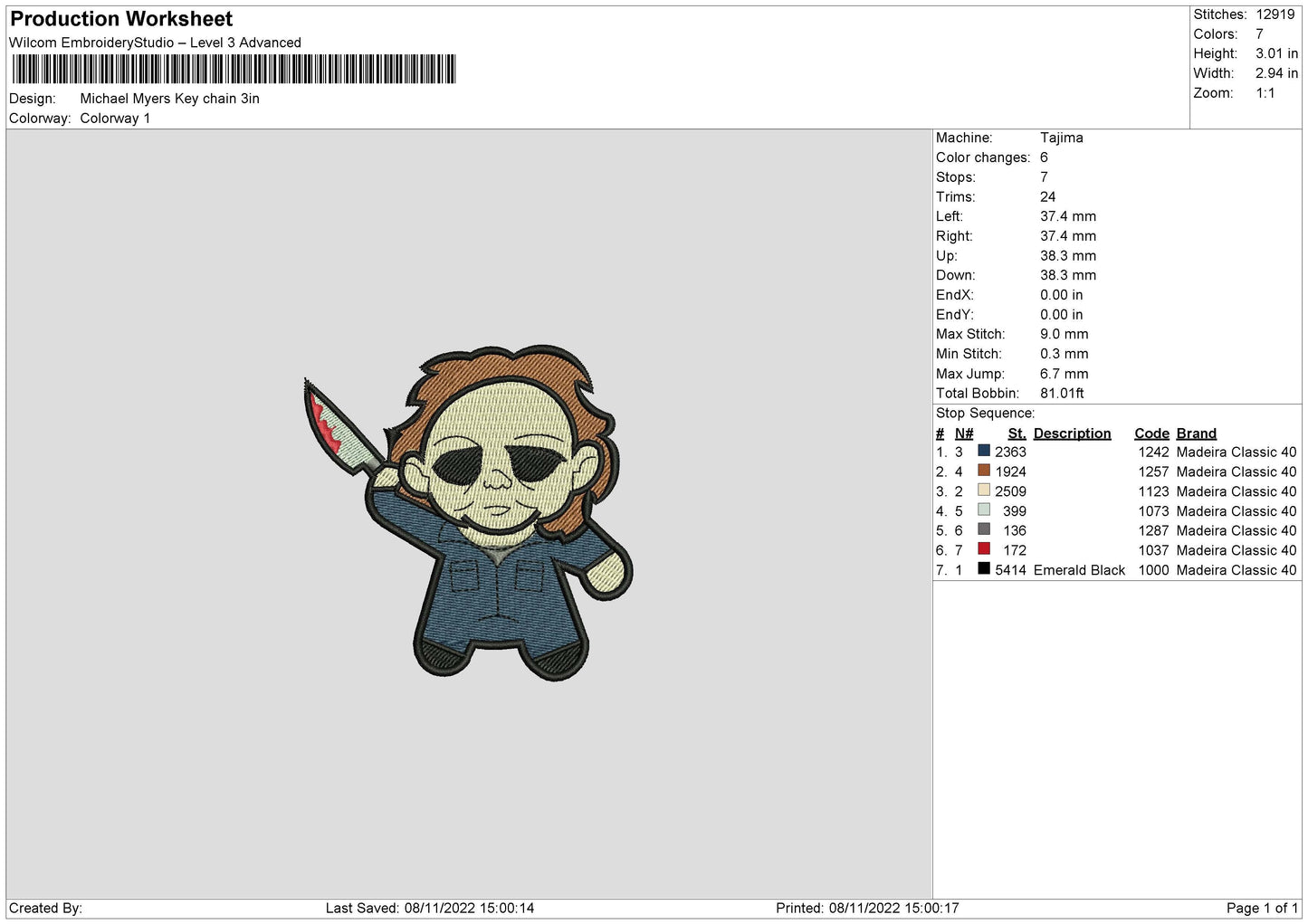1308x924 pixels.
Task: Click the Total Bobbin value '81.01ft'
Action: 1062,394
